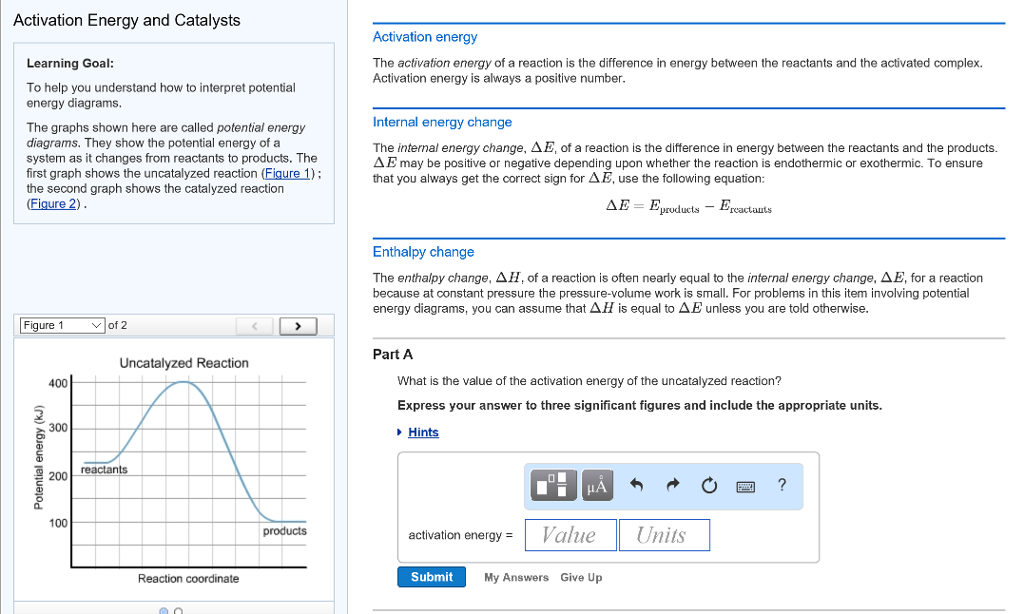The height and width of the screenshot is (614, 1024).
Task: Open the keyboard shortcuts panel
Action: (744, 485)
